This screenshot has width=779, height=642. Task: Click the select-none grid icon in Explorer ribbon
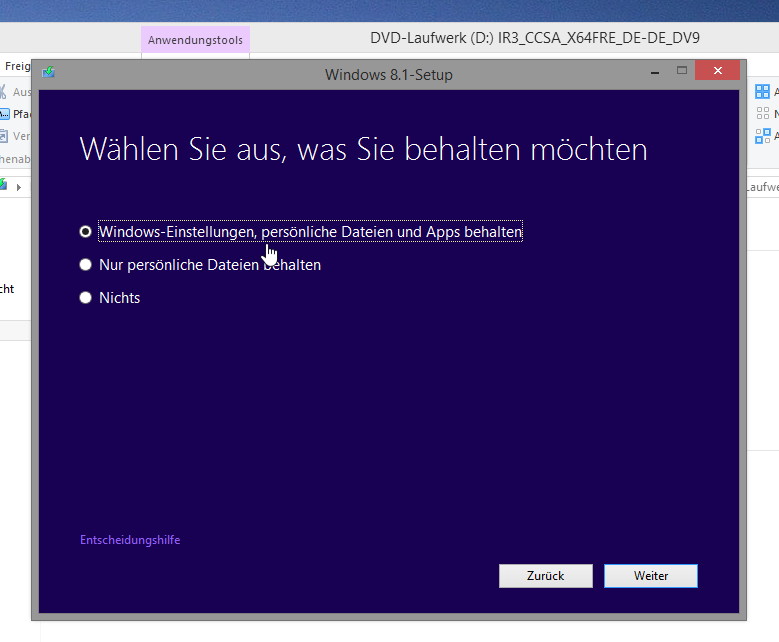click(x=763, y=114)
